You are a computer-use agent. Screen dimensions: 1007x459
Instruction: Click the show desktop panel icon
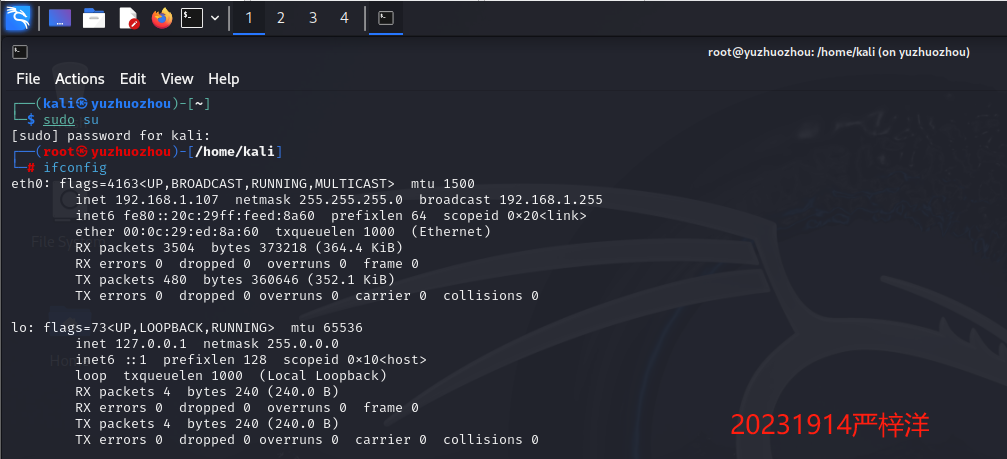click(x=60, y=18)
